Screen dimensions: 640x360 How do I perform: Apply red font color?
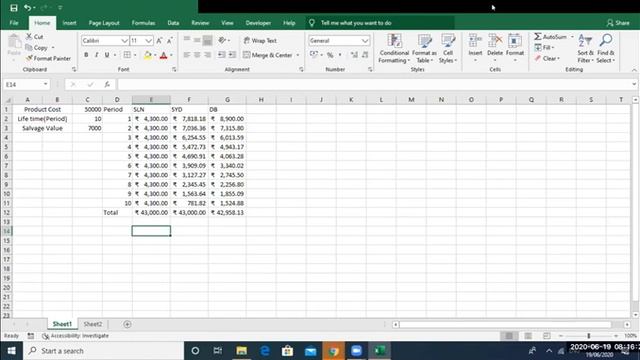164,55
